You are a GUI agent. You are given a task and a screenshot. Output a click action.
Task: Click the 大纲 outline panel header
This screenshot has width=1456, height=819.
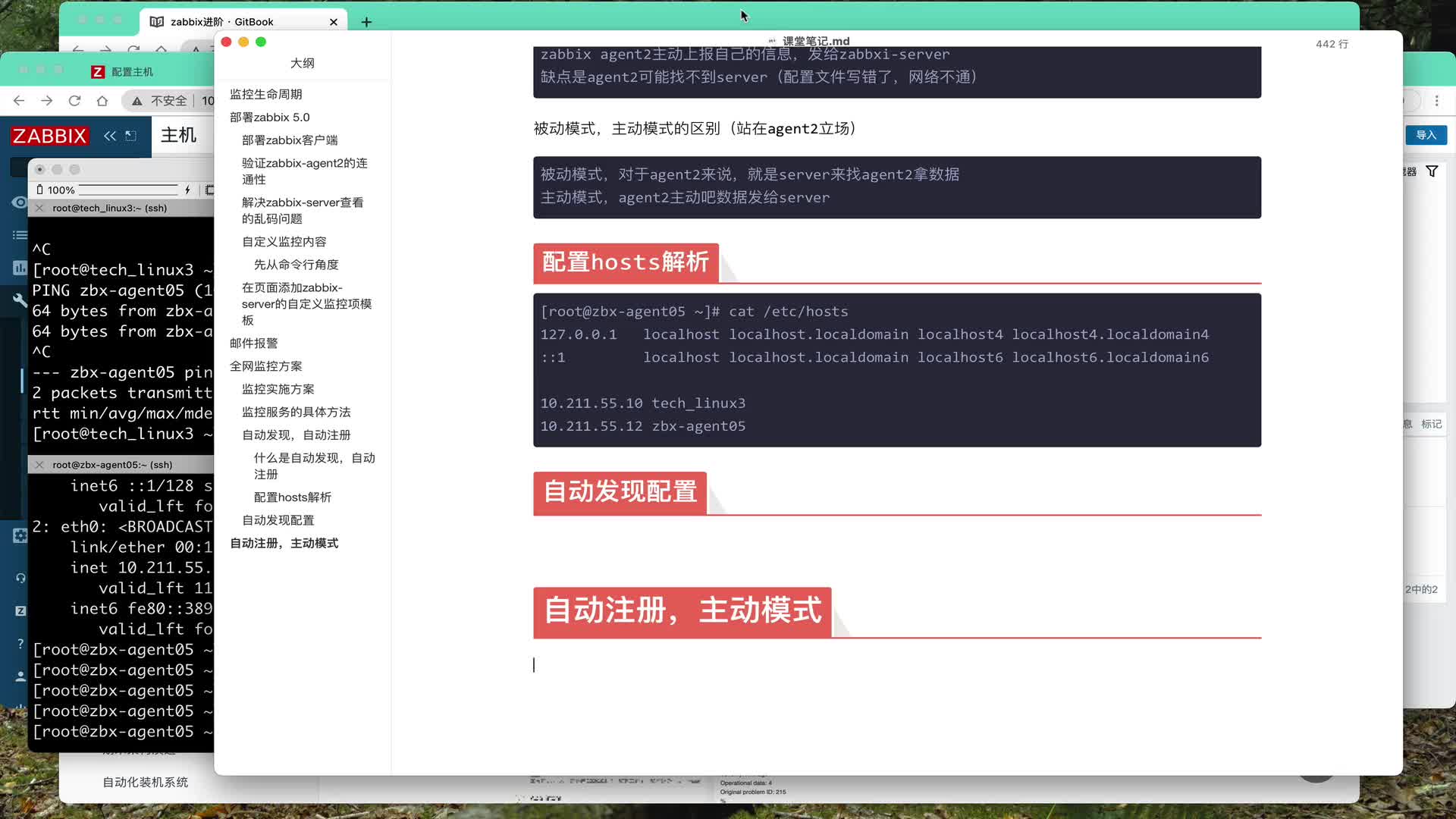point(303,64)
